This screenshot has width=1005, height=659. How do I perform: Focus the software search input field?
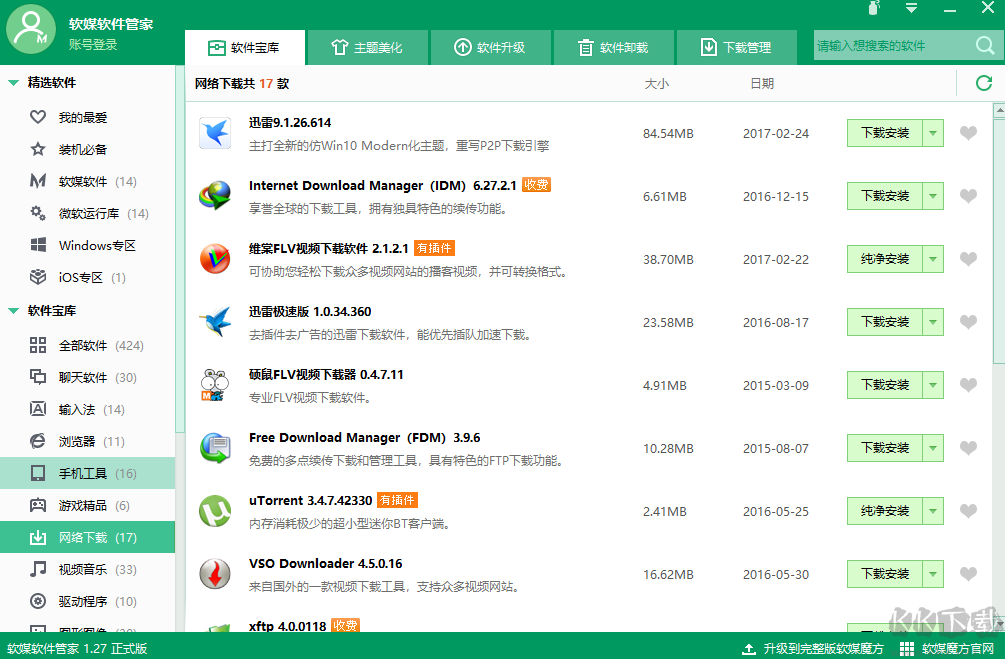coord(891,46)
